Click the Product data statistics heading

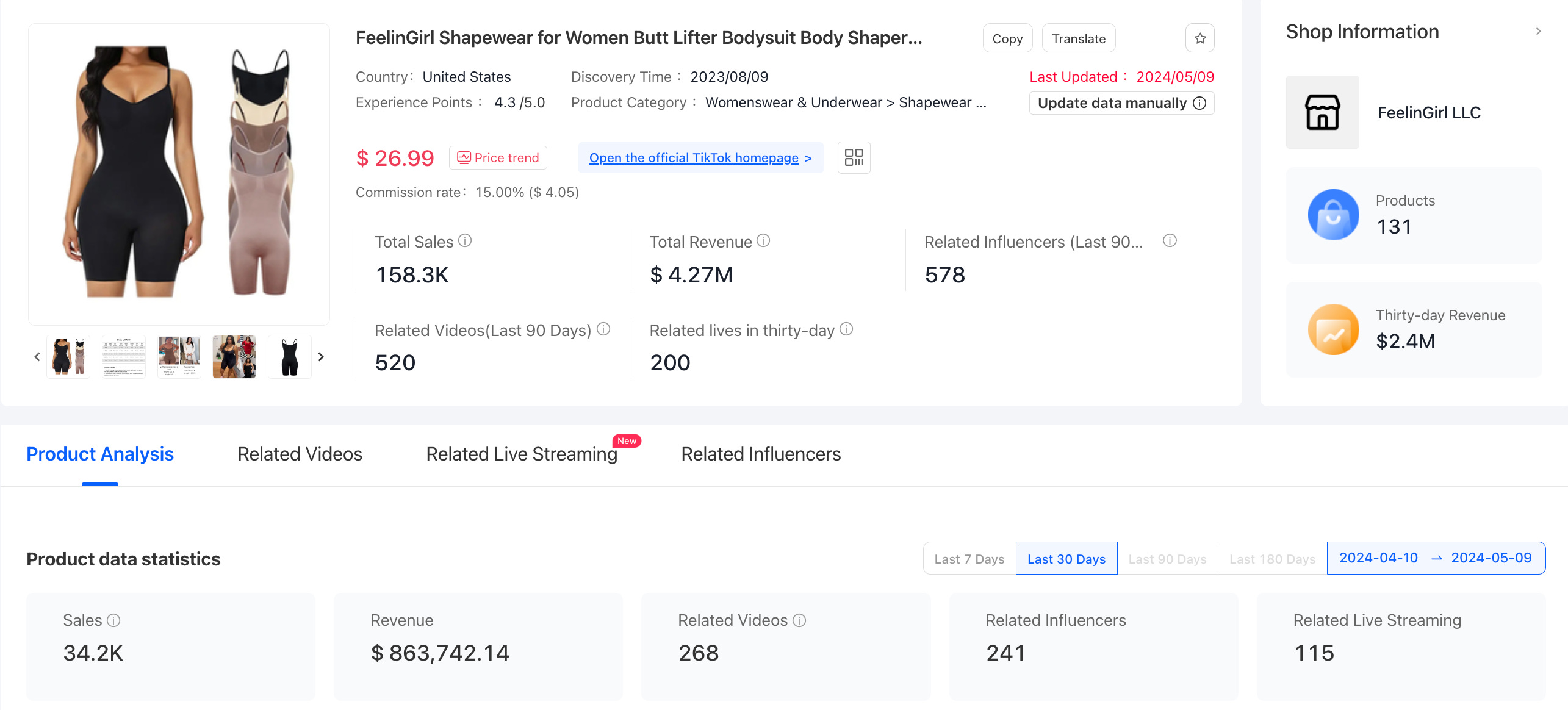pos(123,559)
